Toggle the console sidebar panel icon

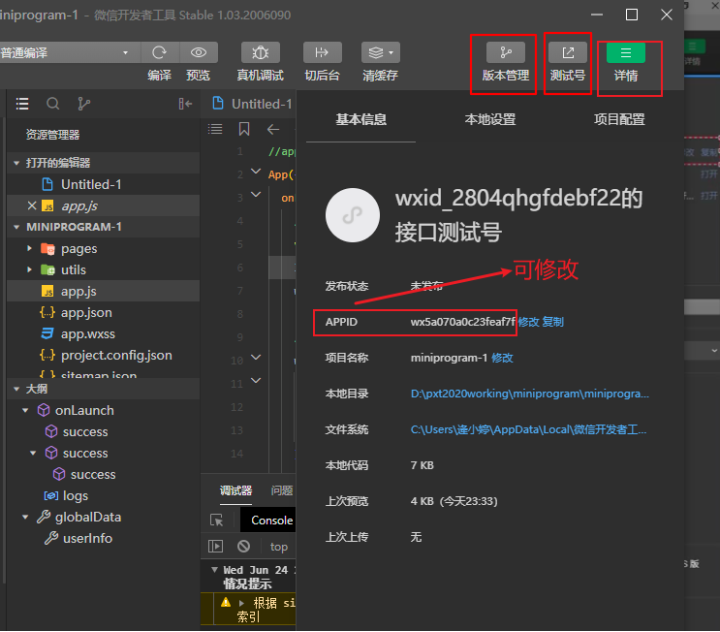click(x=215, y=546)
